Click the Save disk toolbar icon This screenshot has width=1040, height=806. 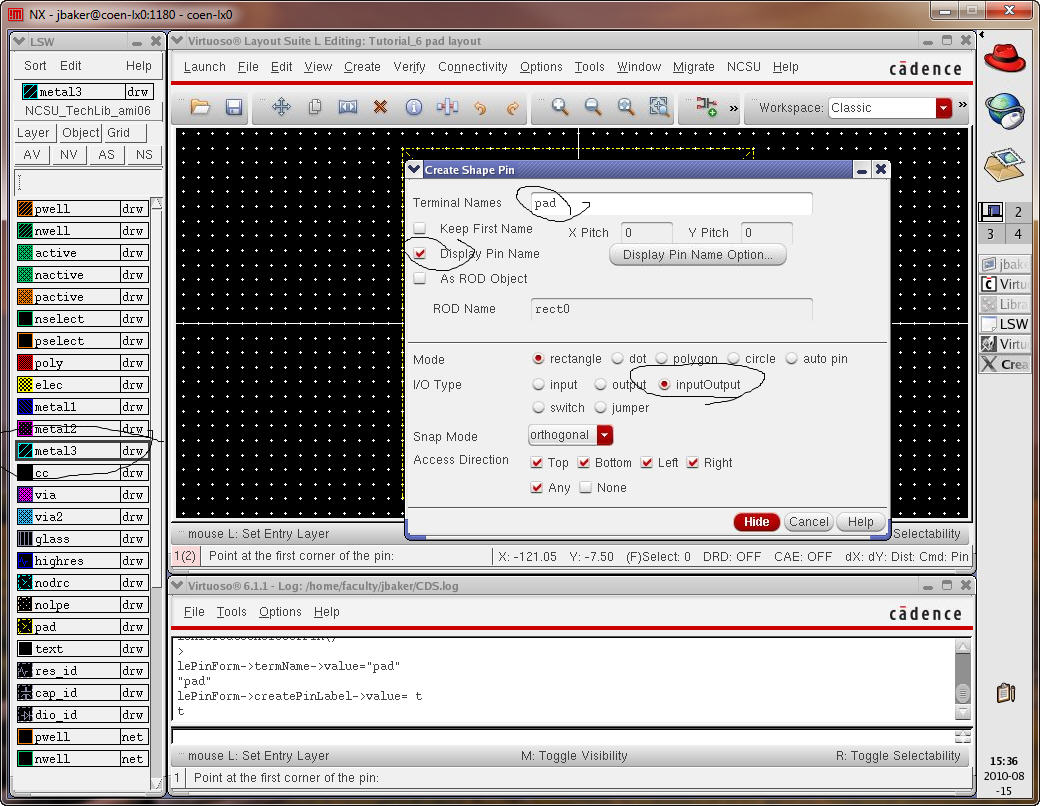[x=233, y=107]
